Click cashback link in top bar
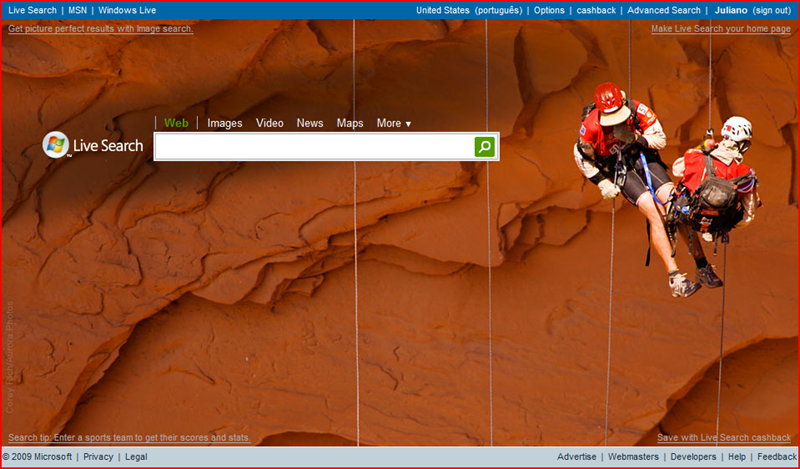 (596, 10)
